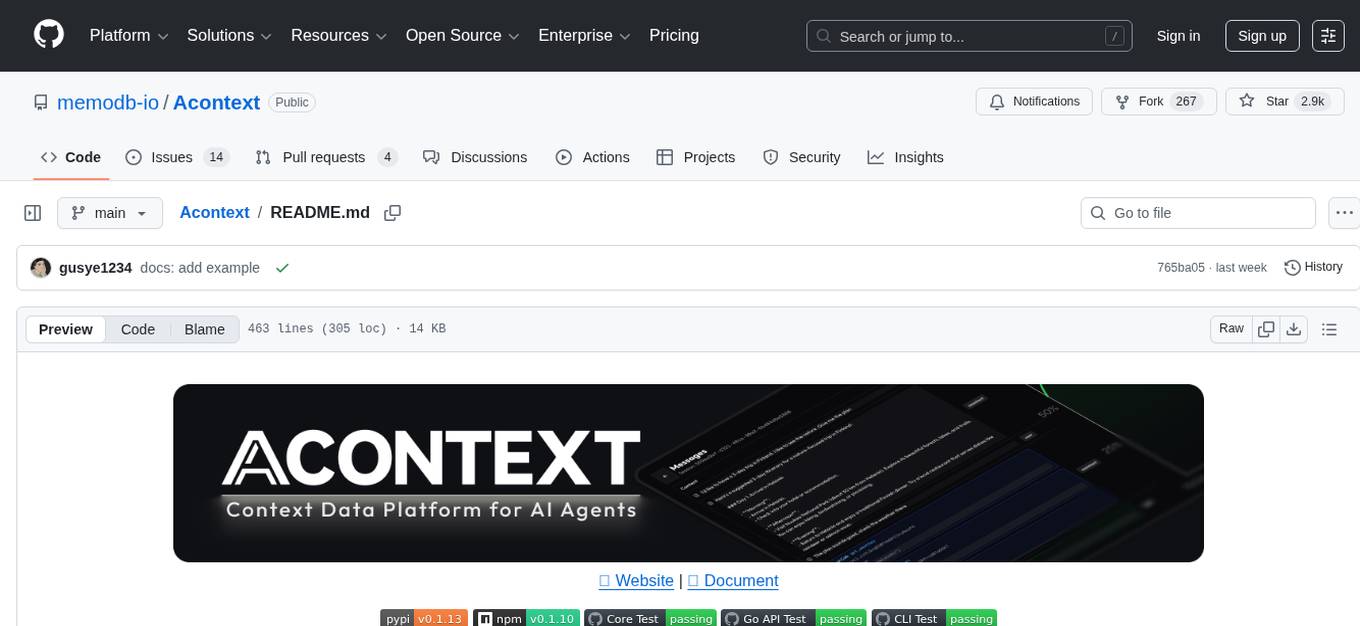Download the raw README file
The height and width of the screenshot is (626, 1360).
pos(1294,328)
